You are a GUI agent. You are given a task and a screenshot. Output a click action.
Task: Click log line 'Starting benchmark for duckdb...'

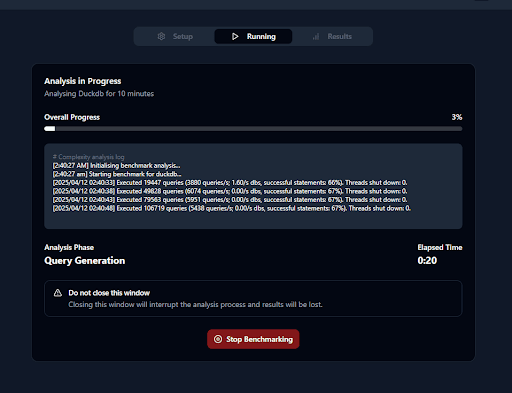click(117, 174)
